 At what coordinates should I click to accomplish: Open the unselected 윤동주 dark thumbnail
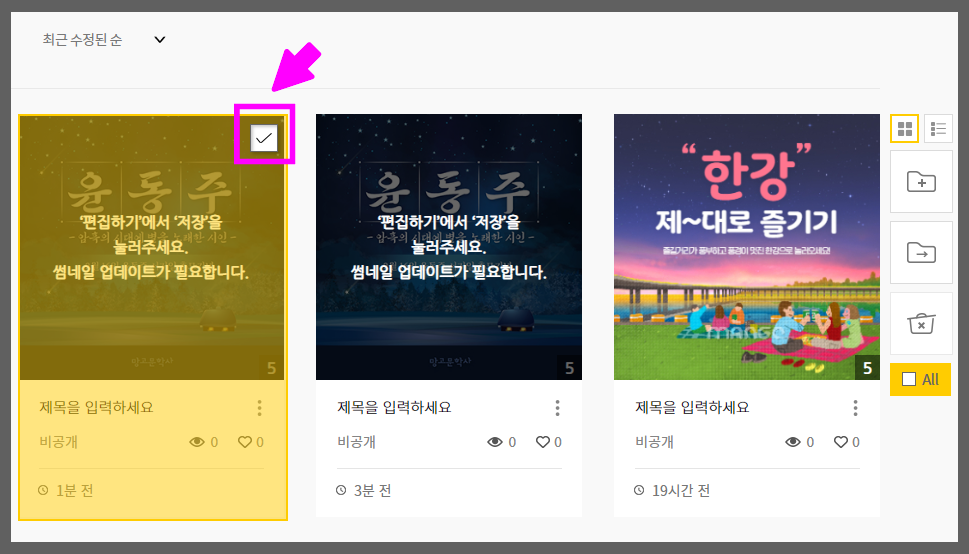(449, 247)
